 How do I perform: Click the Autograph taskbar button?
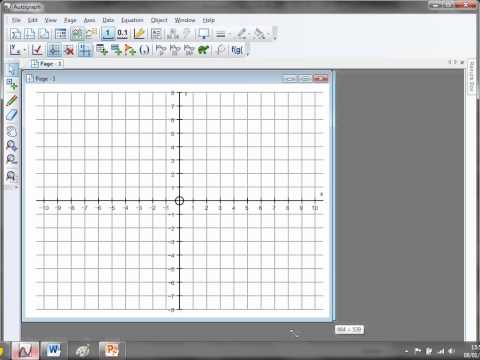(25, 350)
